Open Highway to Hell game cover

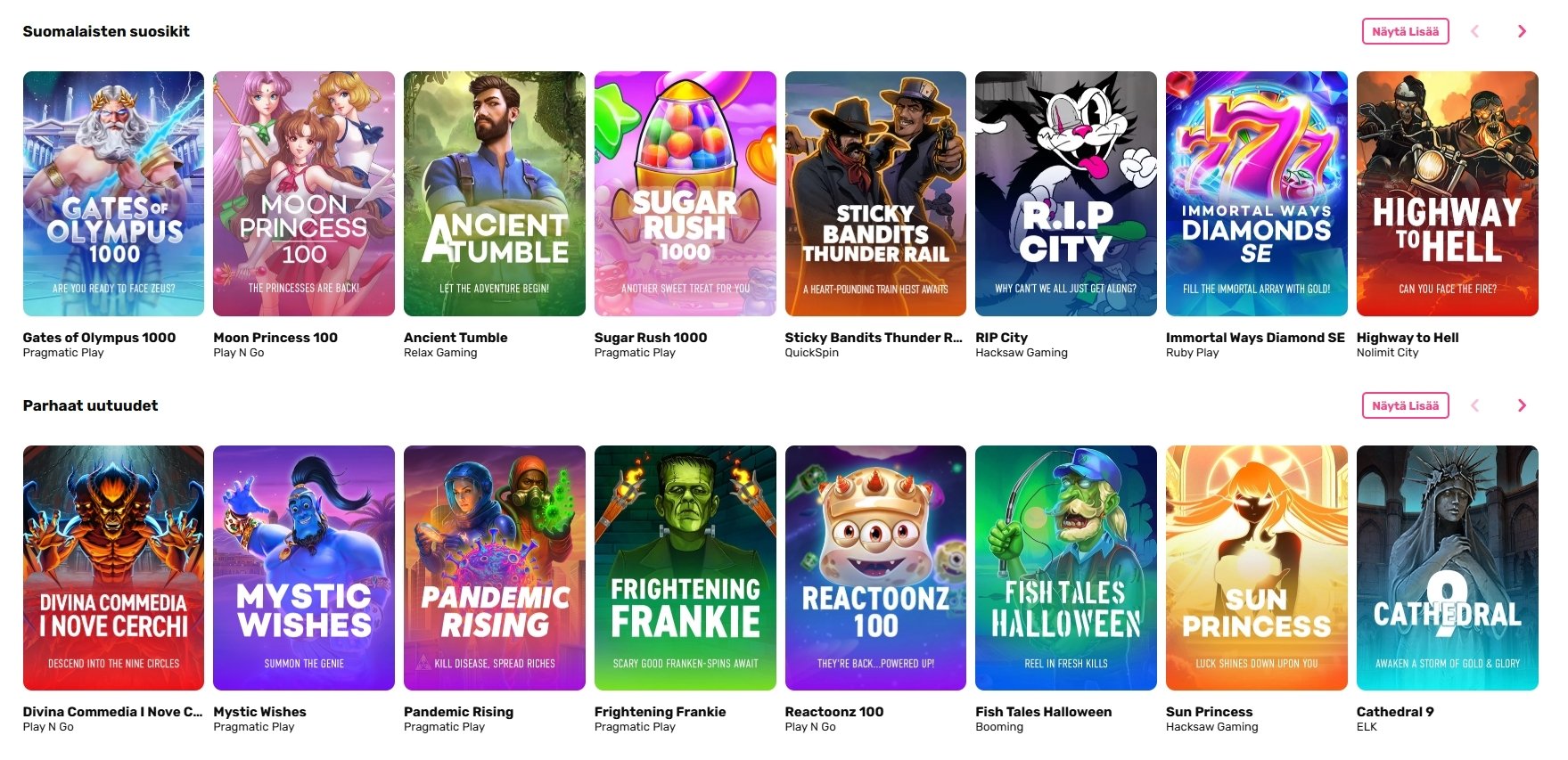pos(1448,193)
